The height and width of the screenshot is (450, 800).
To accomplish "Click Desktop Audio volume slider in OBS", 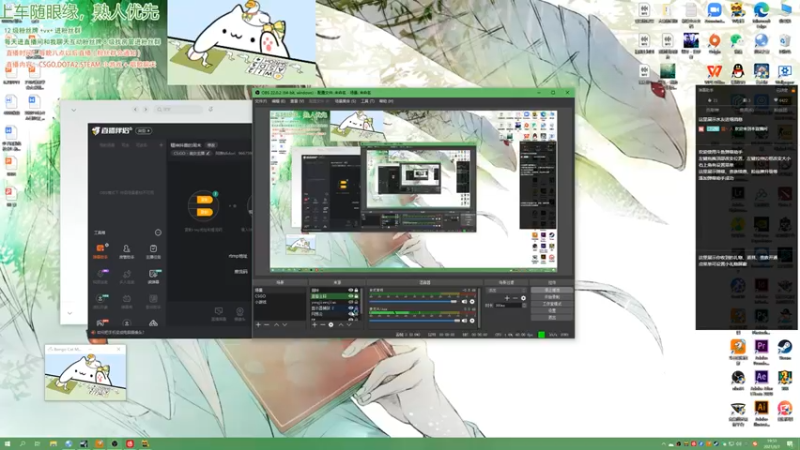I will [x=414, y=302].
